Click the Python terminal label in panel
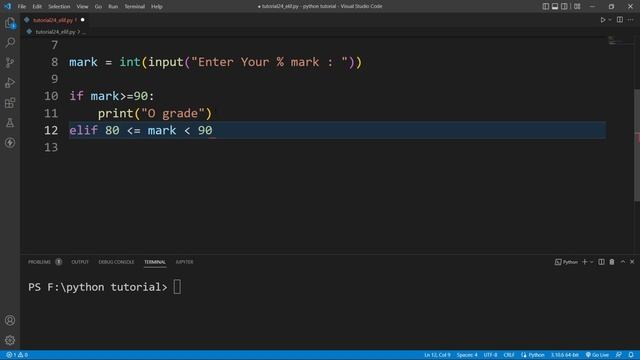This screenshot has height=360, width=640. (567, 262)
